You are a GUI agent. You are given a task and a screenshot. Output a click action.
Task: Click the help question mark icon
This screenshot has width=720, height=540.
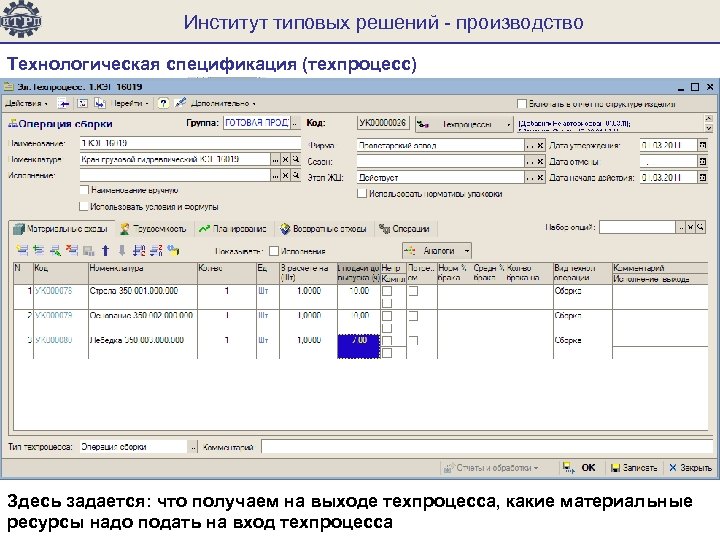point(163,103)
